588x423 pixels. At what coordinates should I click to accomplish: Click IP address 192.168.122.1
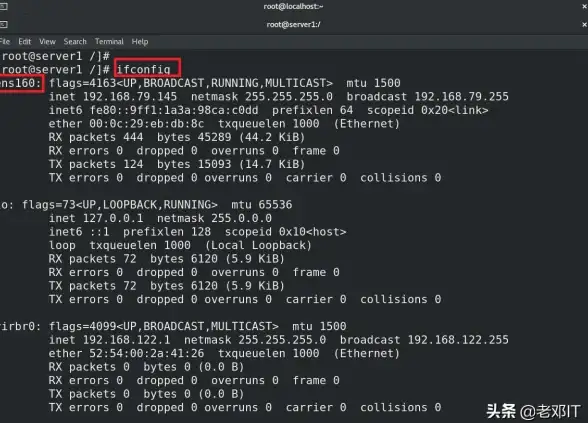[x=126, y=340]
